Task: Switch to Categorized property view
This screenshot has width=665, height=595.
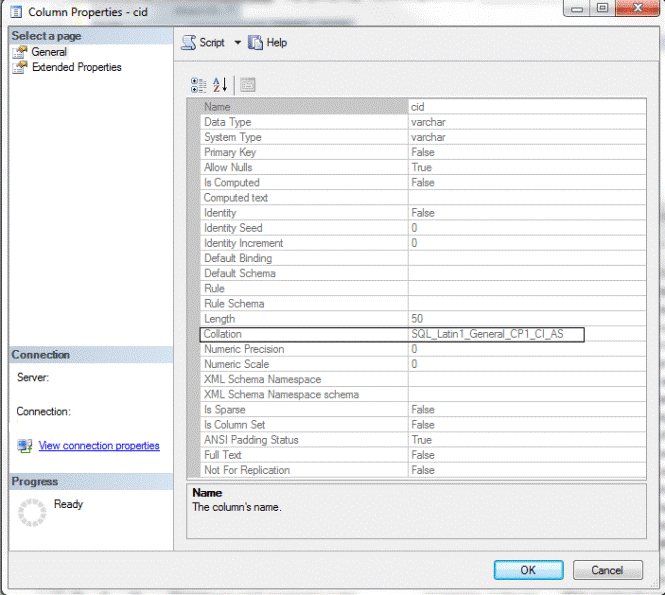Action: point(198,85)
